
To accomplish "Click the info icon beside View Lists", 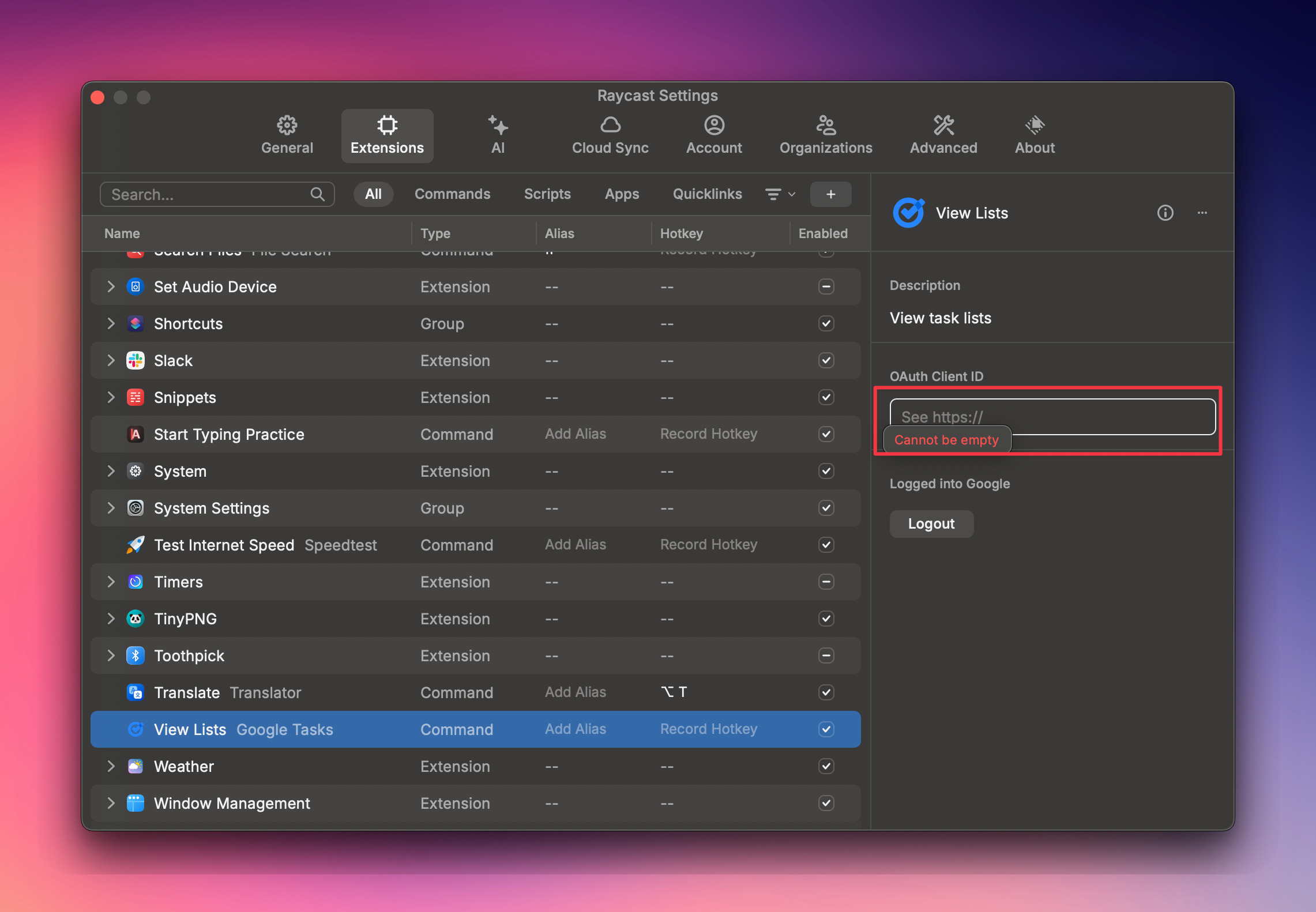I will 1165,213.
